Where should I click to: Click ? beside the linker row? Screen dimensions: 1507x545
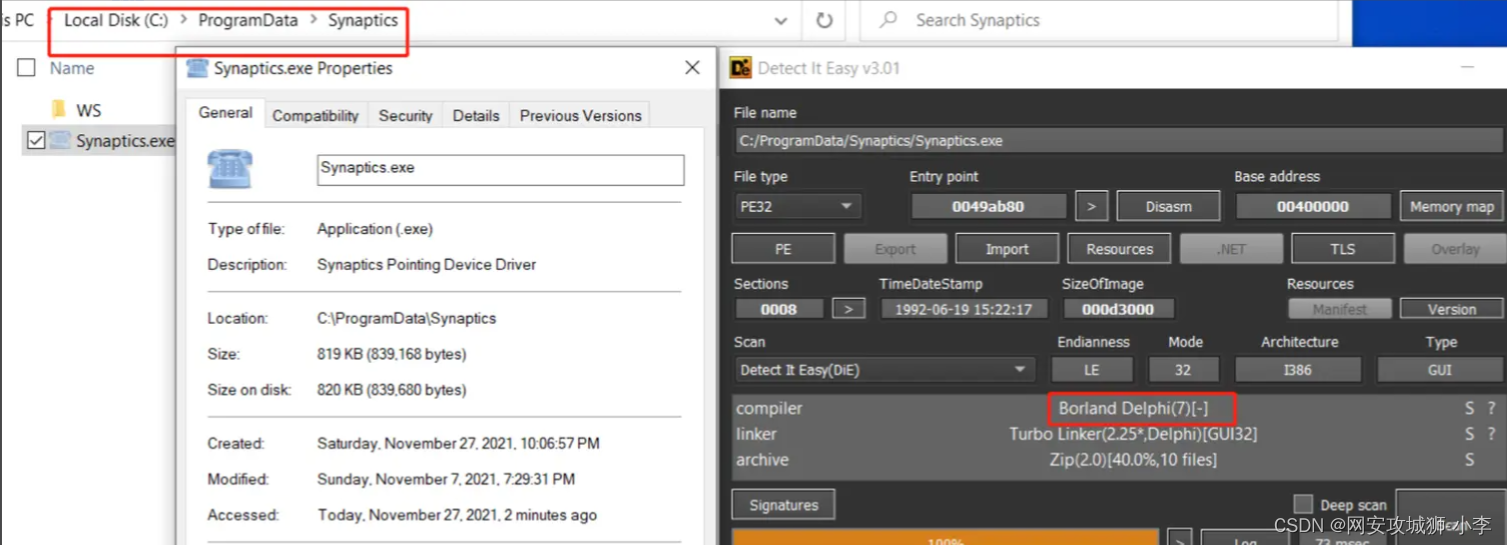tap(1491, 434)
